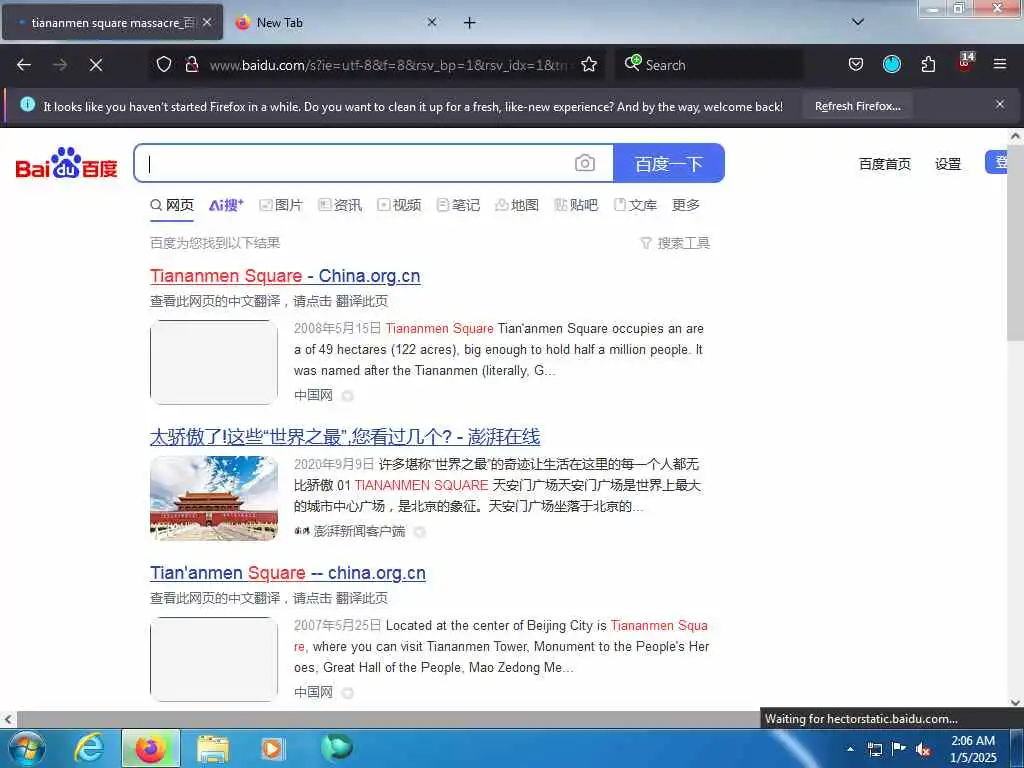Open the Extensions puzzle icon
This screenshot has height=768, width=1024.
[928, 65]
